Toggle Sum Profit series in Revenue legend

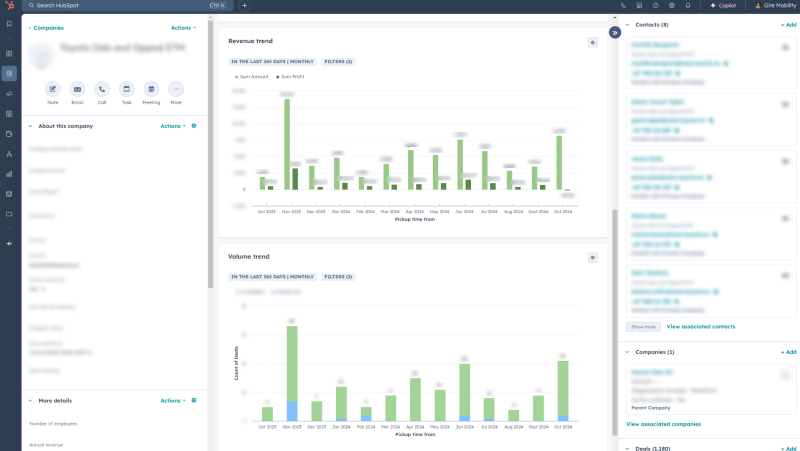[x=290, y=77]
